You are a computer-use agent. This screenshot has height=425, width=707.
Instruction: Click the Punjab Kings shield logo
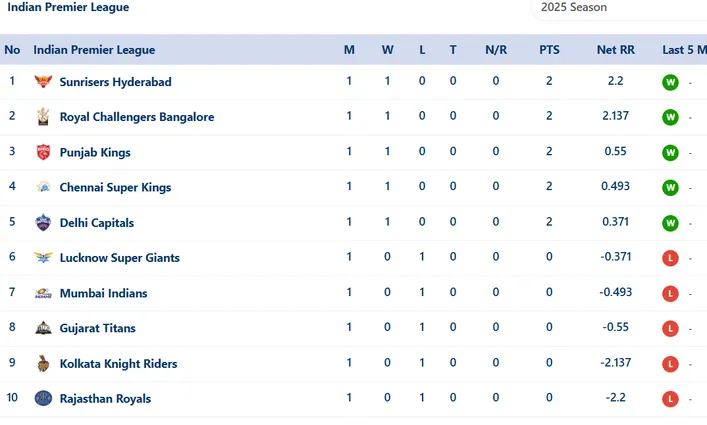coord(43,152)
